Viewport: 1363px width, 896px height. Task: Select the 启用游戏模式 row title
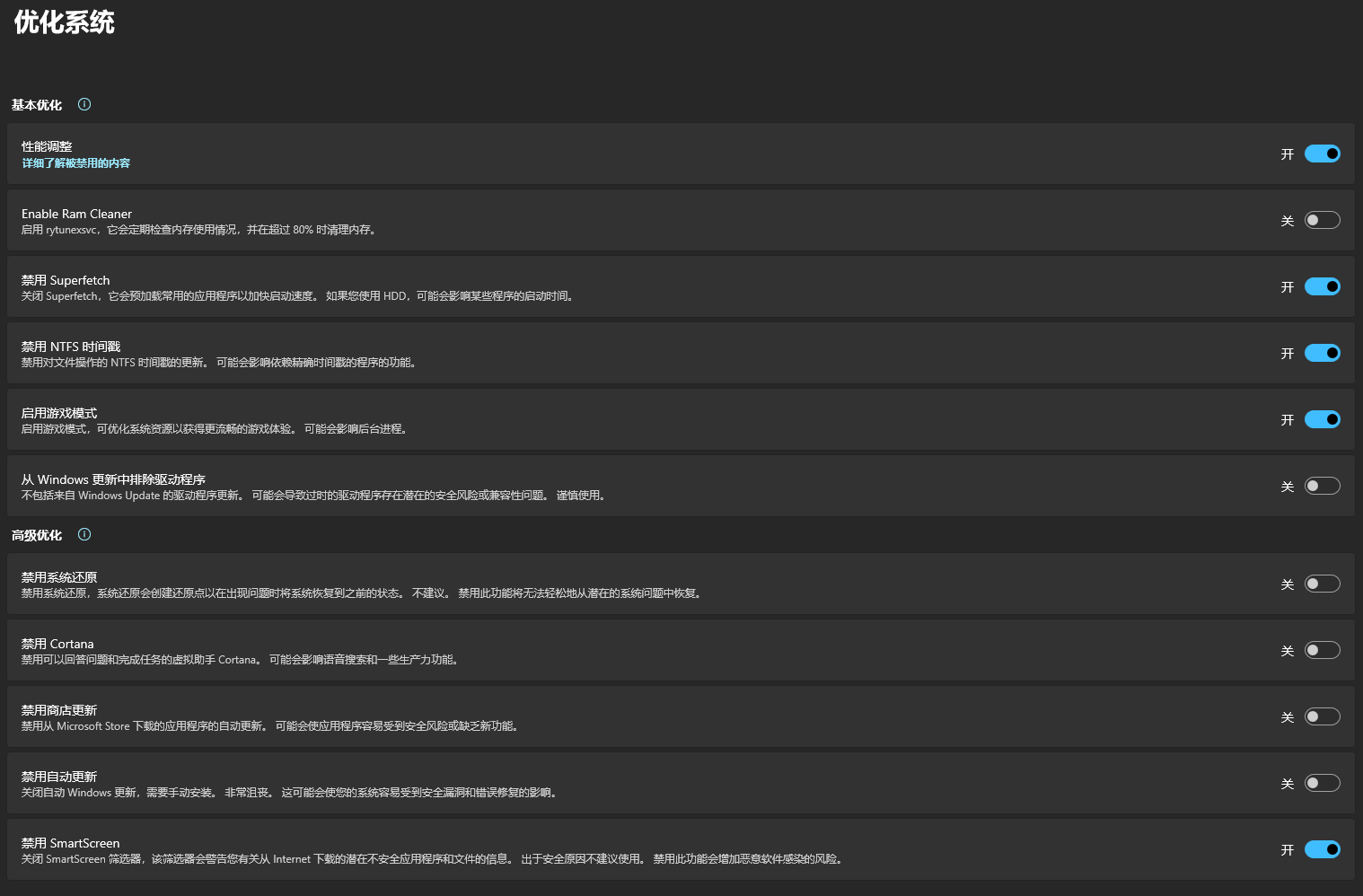tap(59, 413)
